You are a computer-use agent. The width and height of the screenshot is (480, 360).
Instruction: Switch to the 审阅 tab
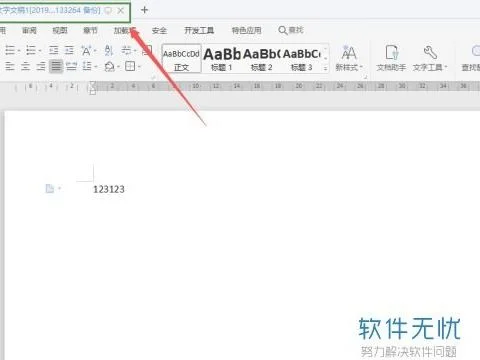point(29,31)
